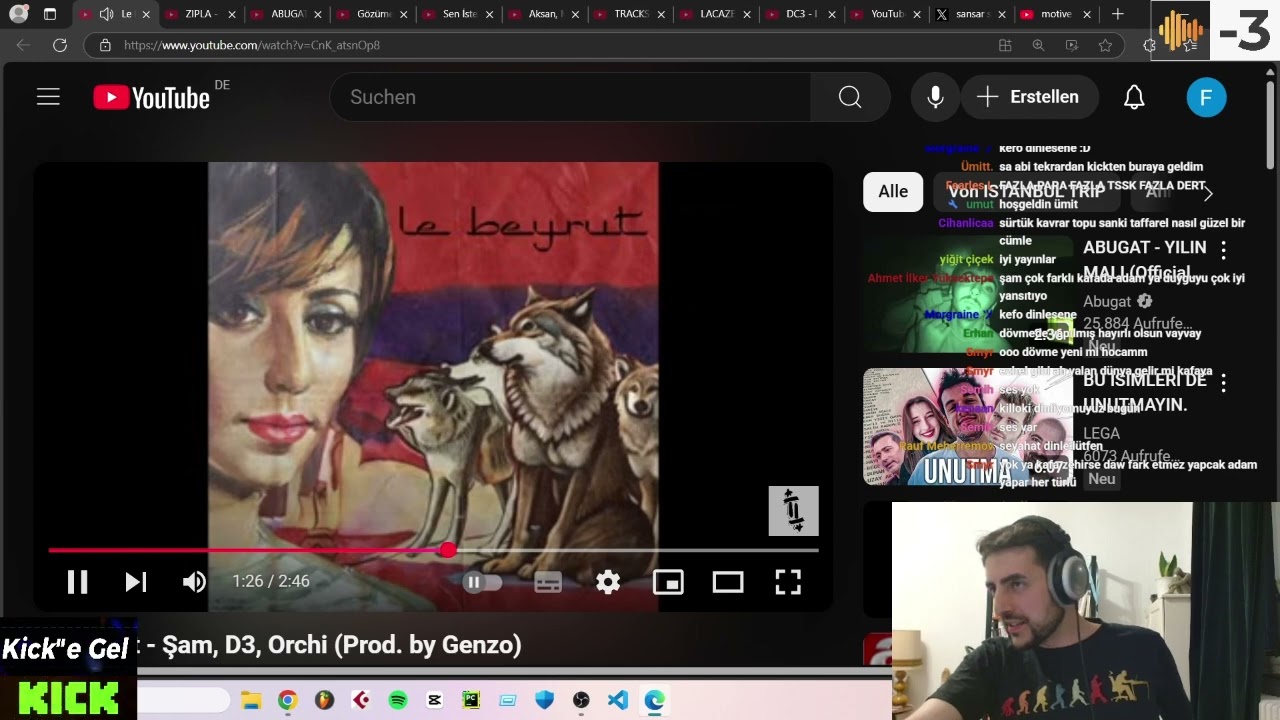Mute the playing tab speaker icon

click(x=106, y=14)
